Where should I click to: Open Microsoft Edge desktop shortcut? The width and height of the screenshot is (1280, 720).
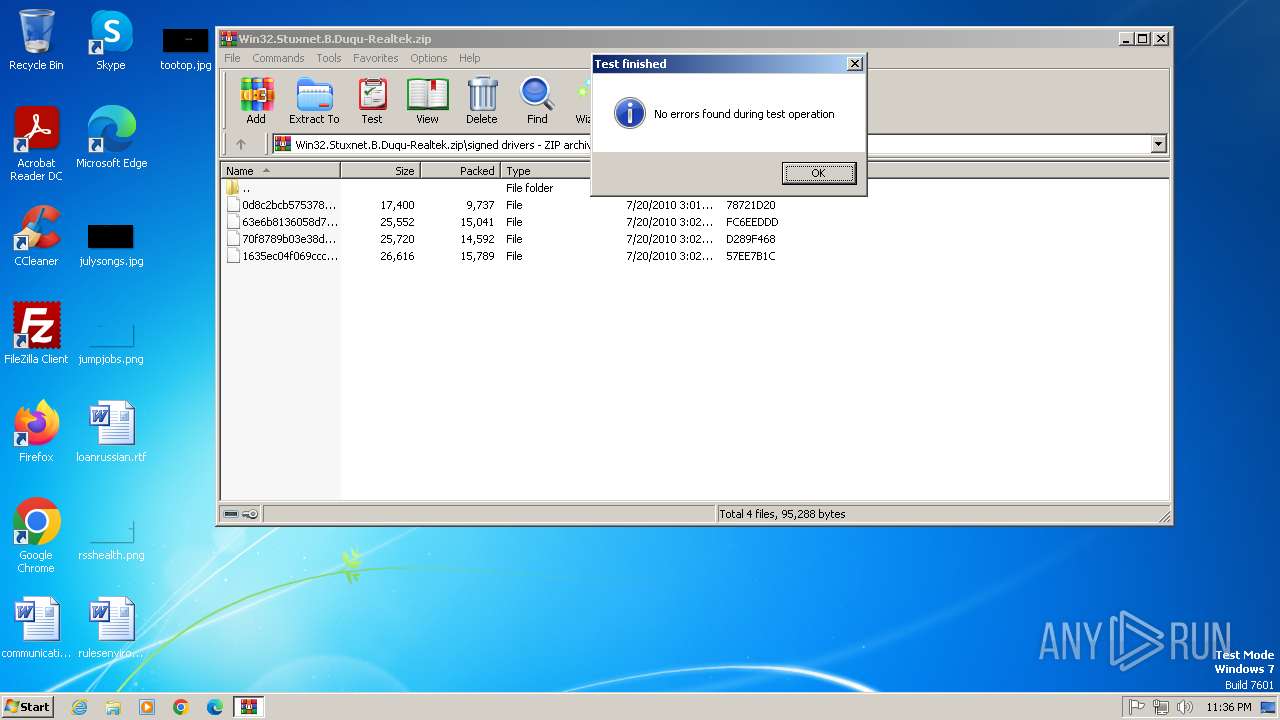tap(111, 138)
